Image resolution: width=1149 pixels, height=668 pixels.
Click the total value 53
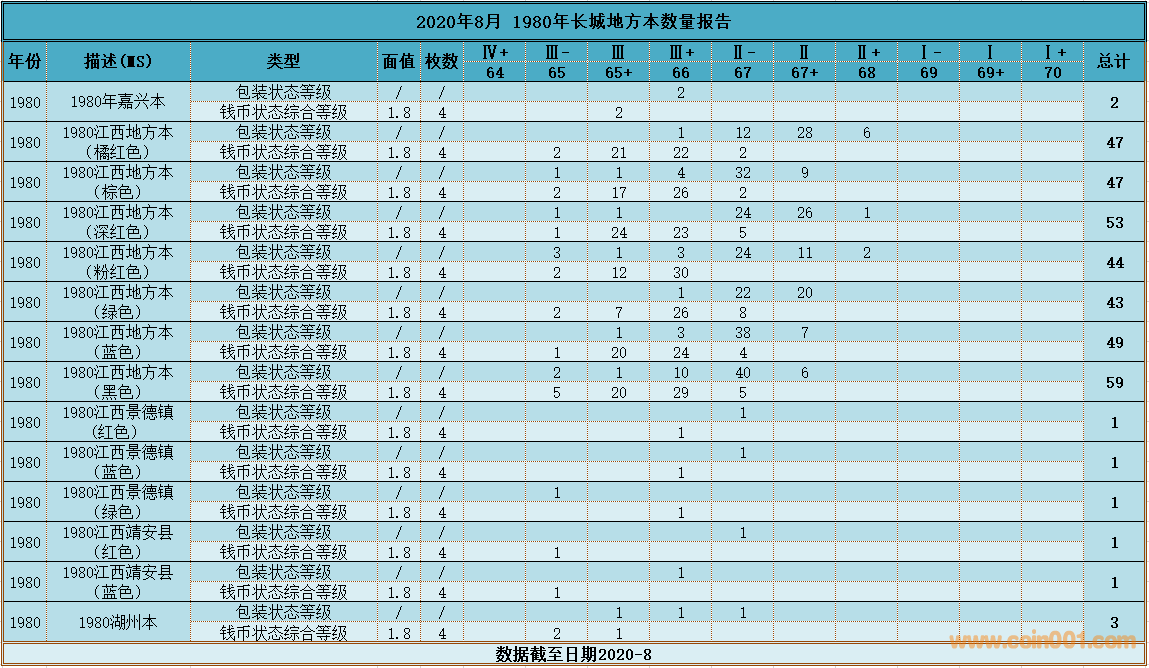pos(1113,222)
